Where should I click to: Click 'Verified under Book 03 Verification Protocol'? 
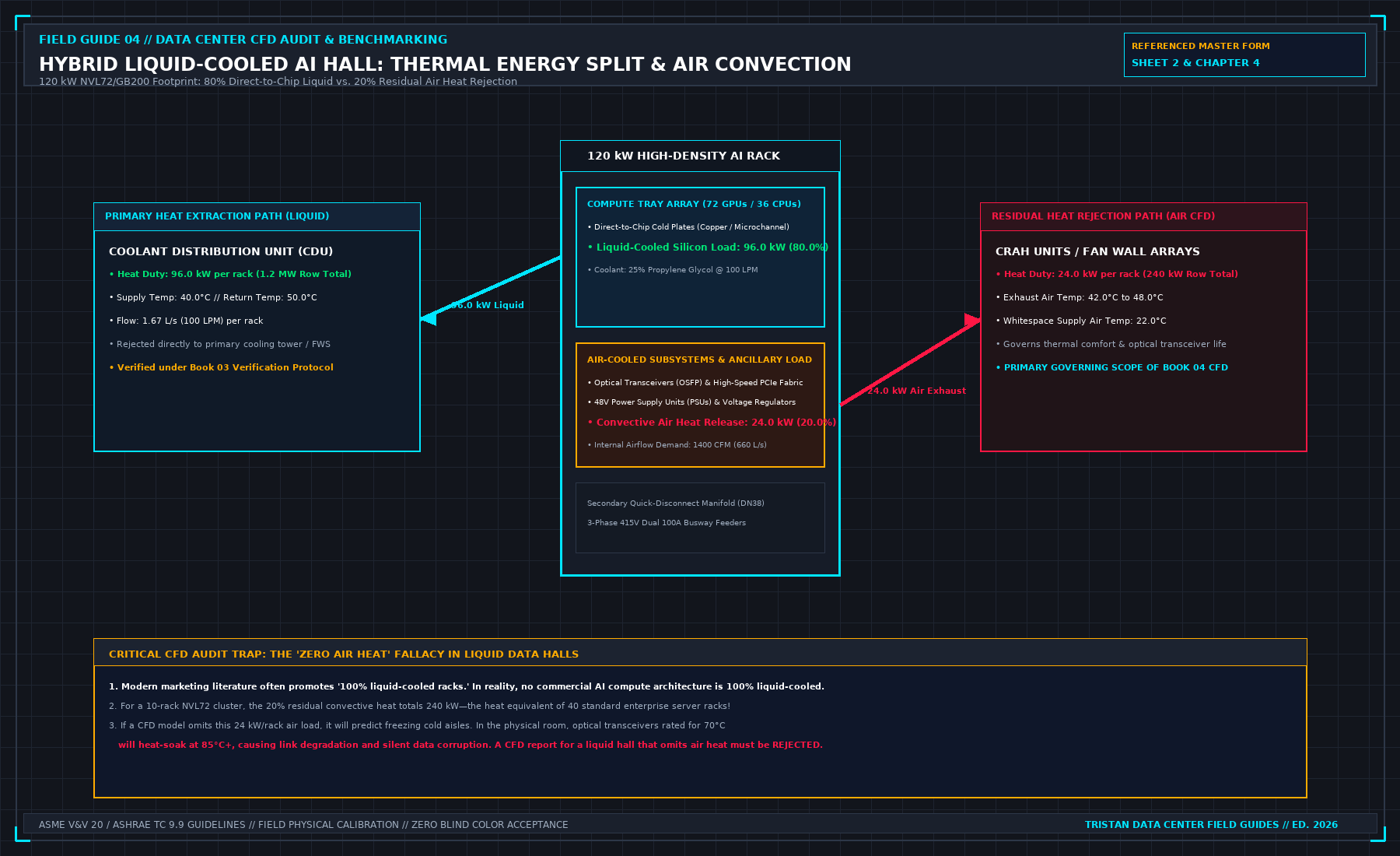[221, 367]
